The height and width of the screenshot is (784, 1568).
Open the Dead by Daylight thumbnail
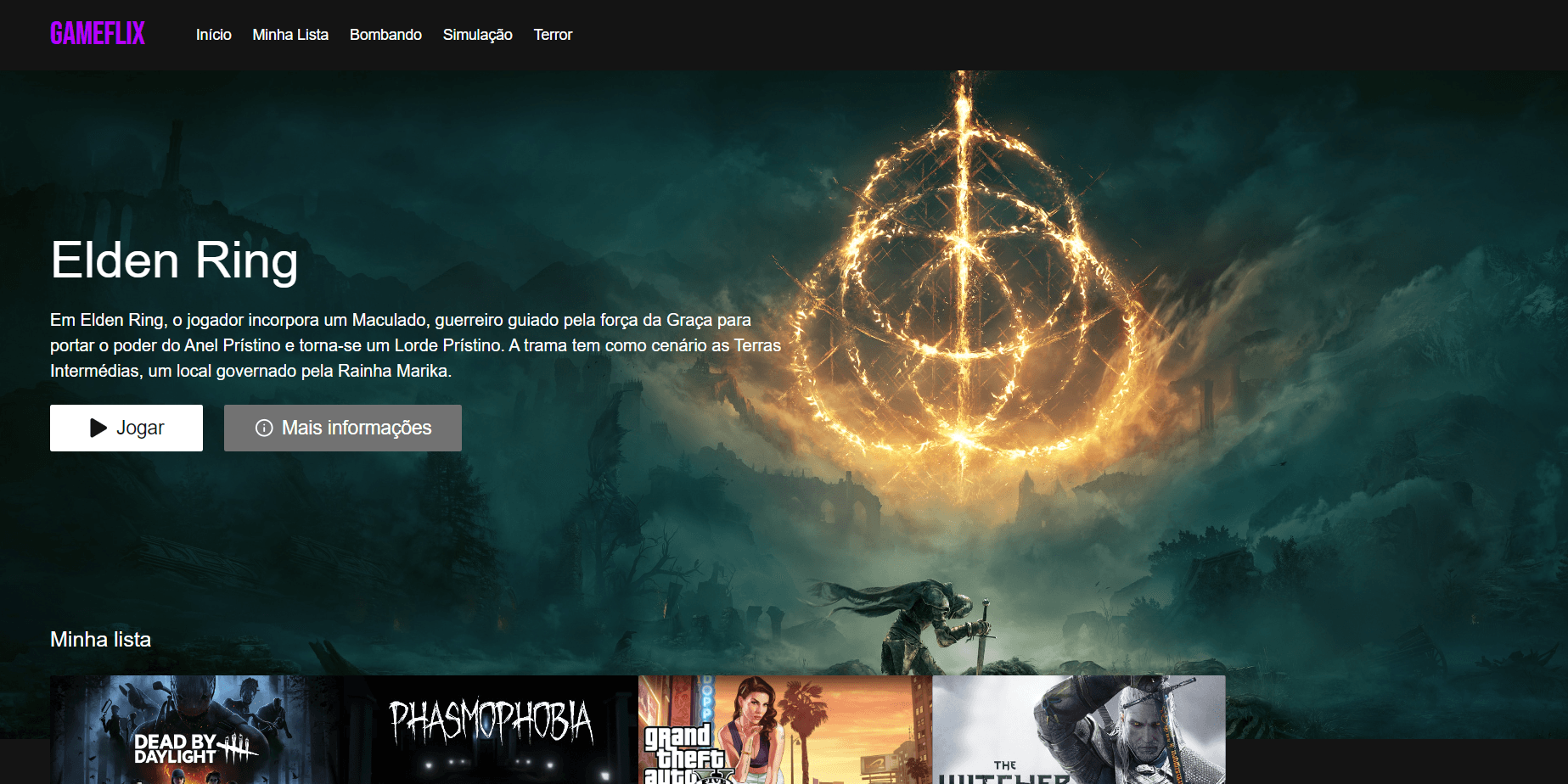click(x=197, y=730)
